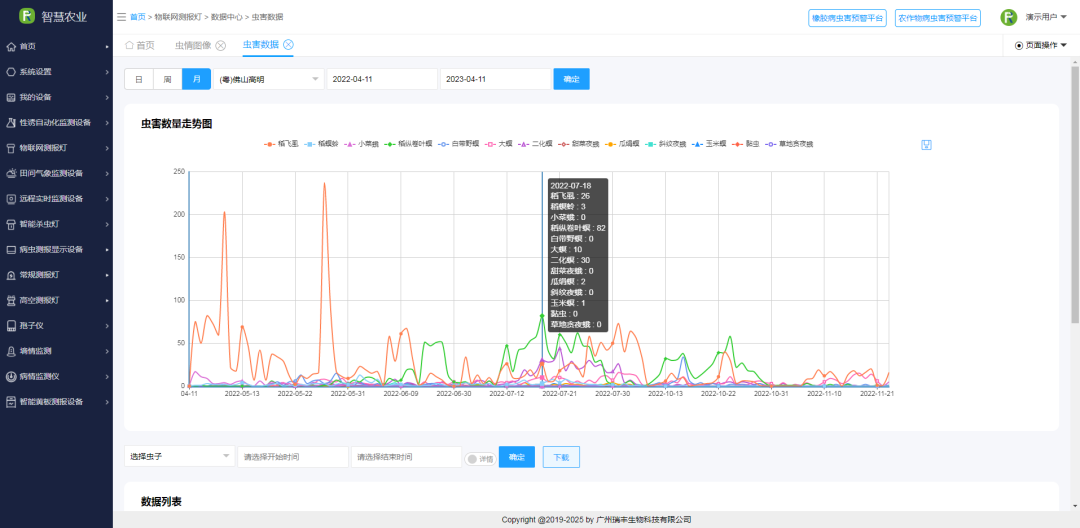Click 确定 button next to 下载
The width and height of the screenshot is (1080, 528).
pos(517,457)
